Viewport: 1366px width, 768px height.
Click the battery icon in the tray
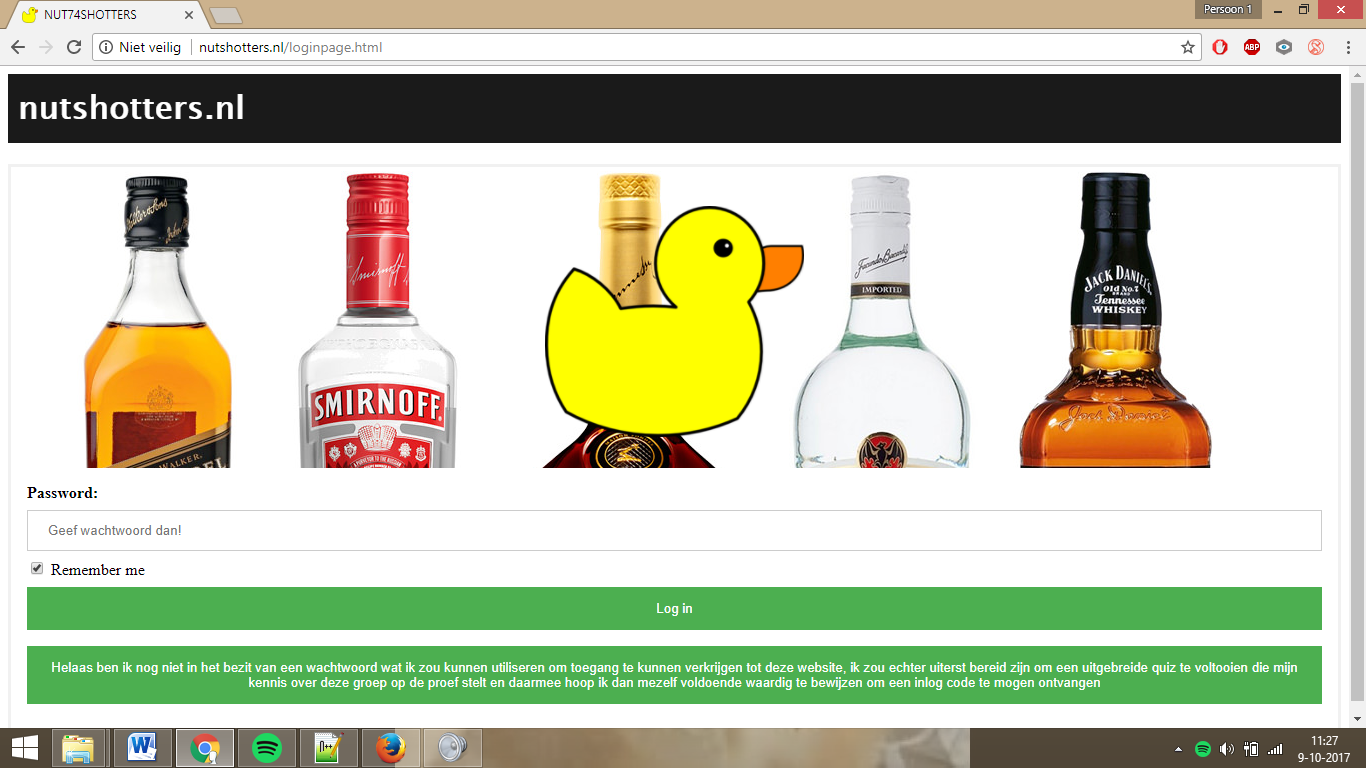pyautogui.click(x=1251, y=748)
